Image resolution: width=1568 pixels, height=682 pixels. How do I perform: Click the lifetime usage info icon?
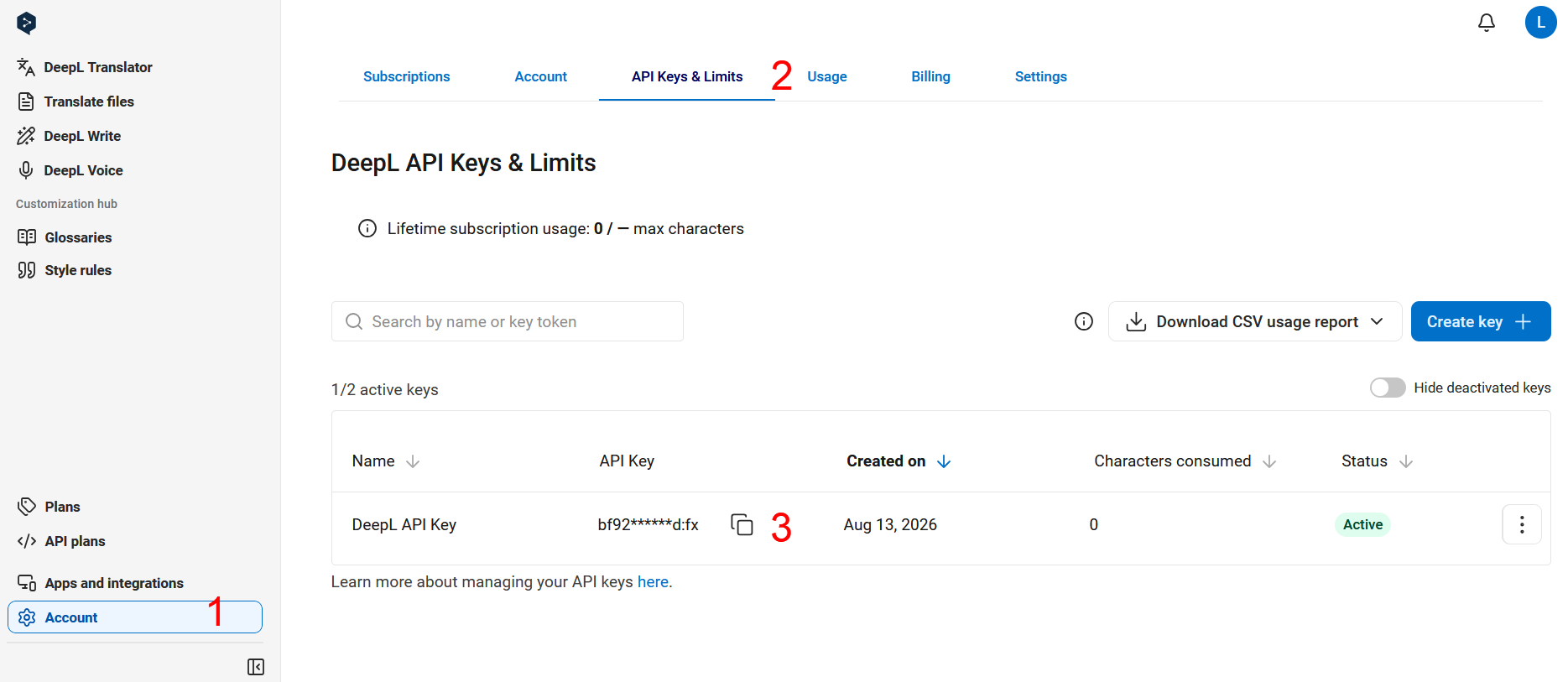click(367, 228)
